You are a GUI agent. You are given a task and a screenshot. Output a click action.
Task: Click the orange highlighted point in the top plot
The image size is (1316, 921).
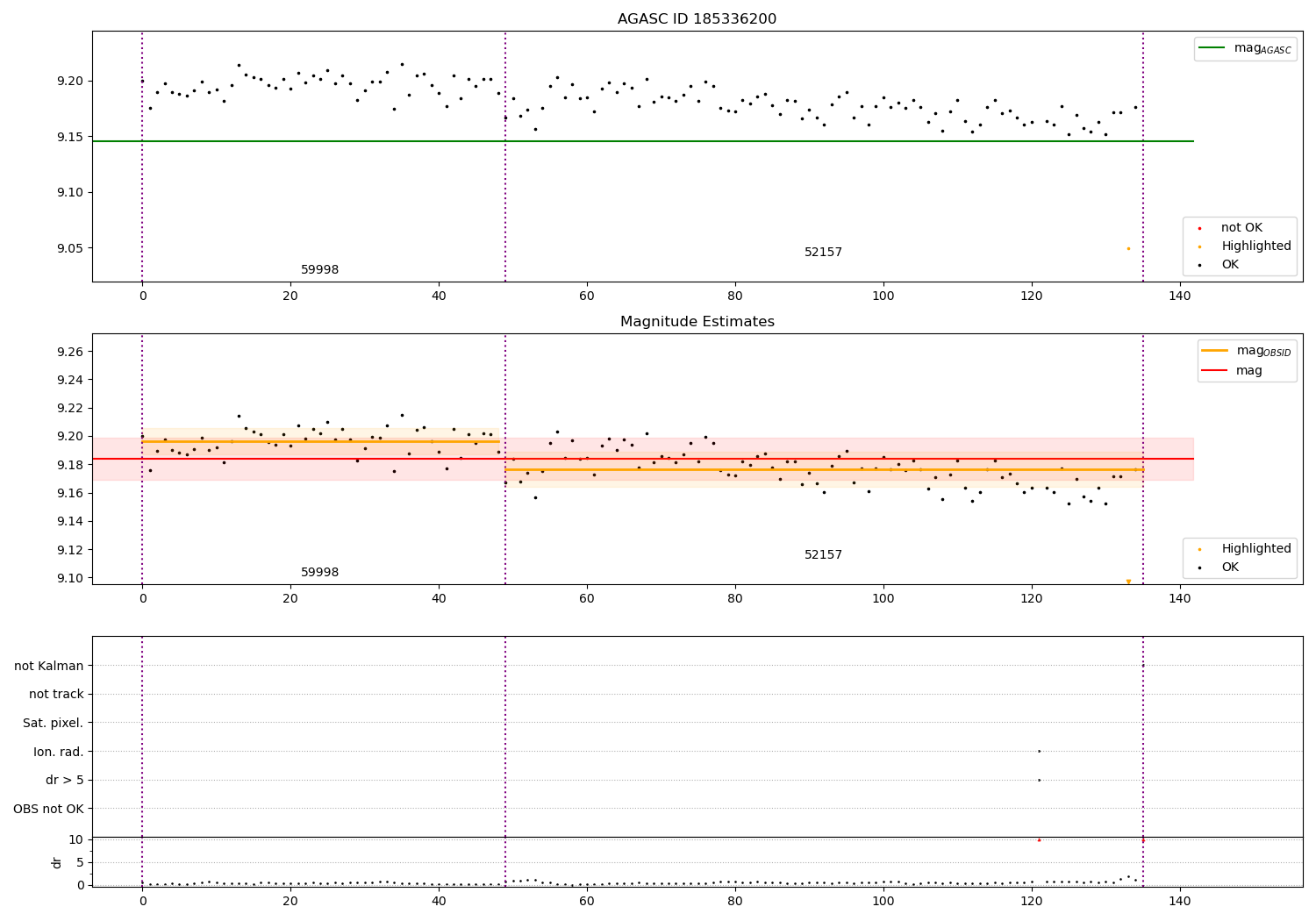[1128, 248]
